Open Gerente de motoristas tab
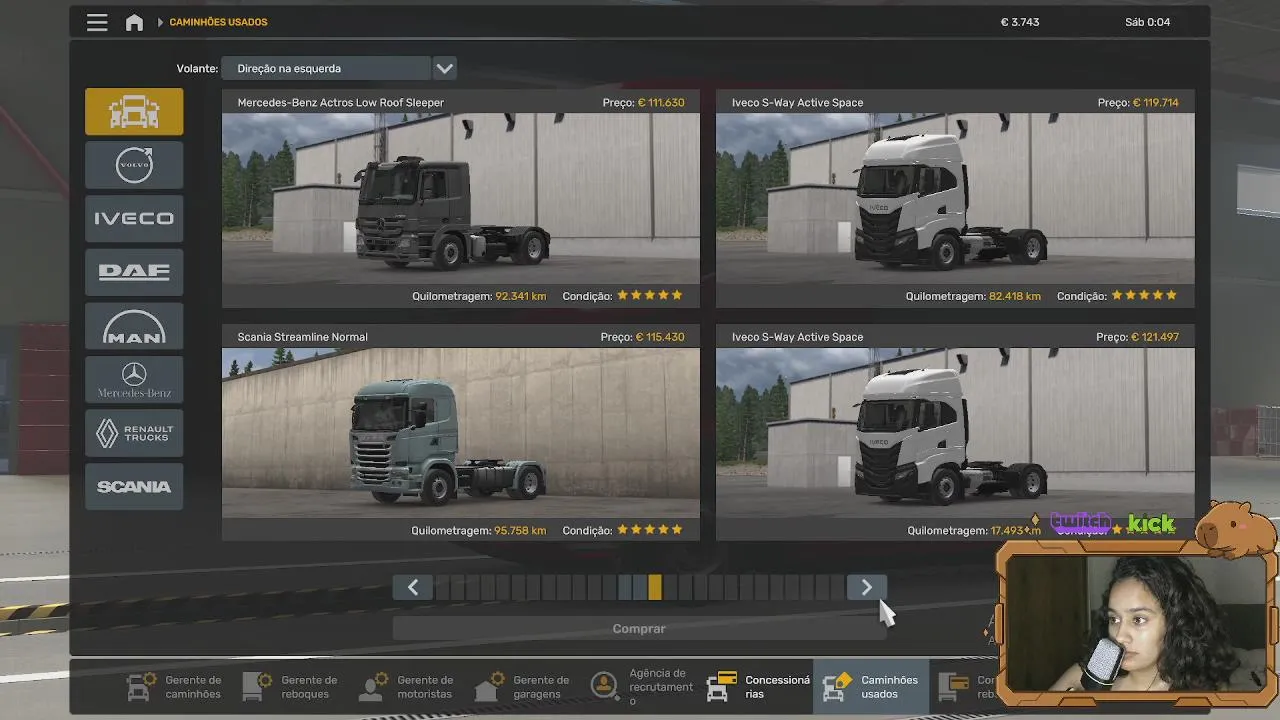This screenshot has width=1280, height=720. pyautogui.click(x=407, y=687)
